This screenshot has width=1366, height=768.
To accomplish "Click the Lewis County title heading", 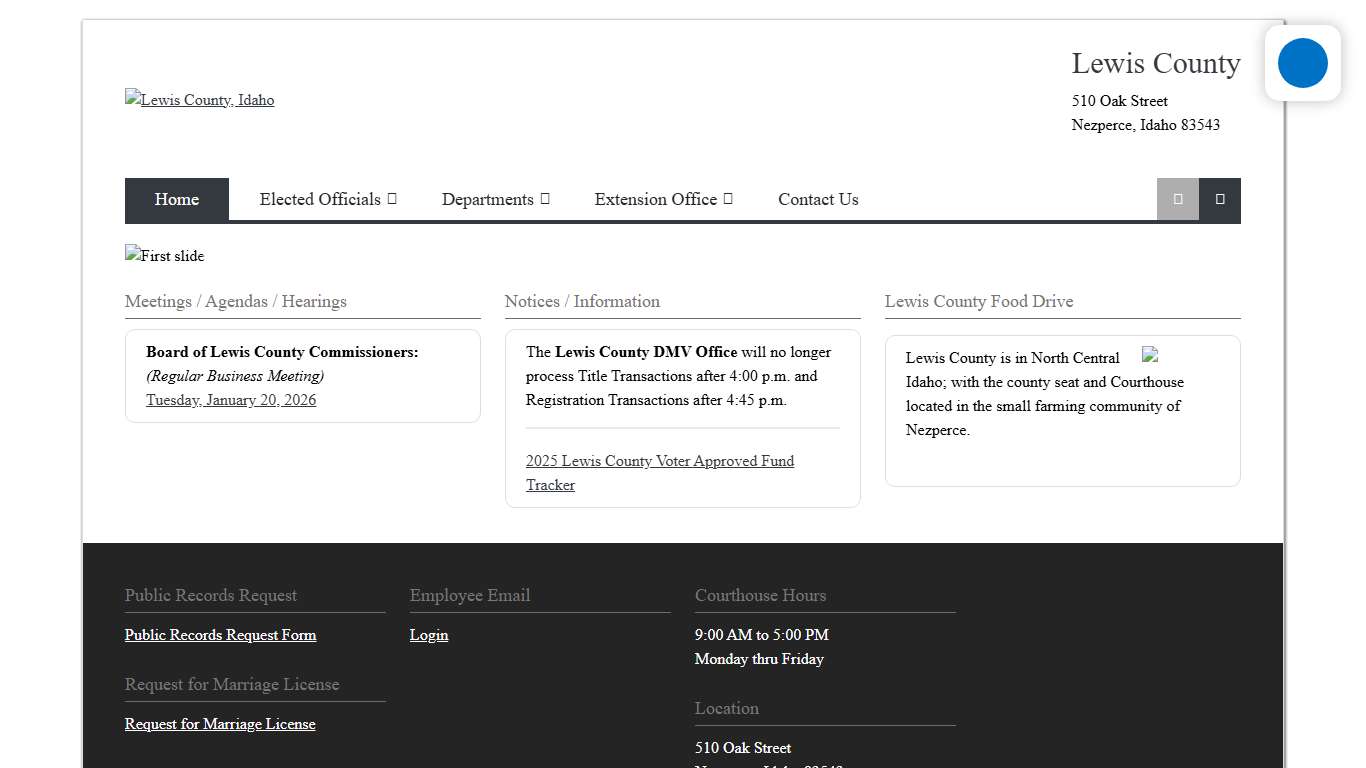I will pyautogui.click(x=1155, y=63).
